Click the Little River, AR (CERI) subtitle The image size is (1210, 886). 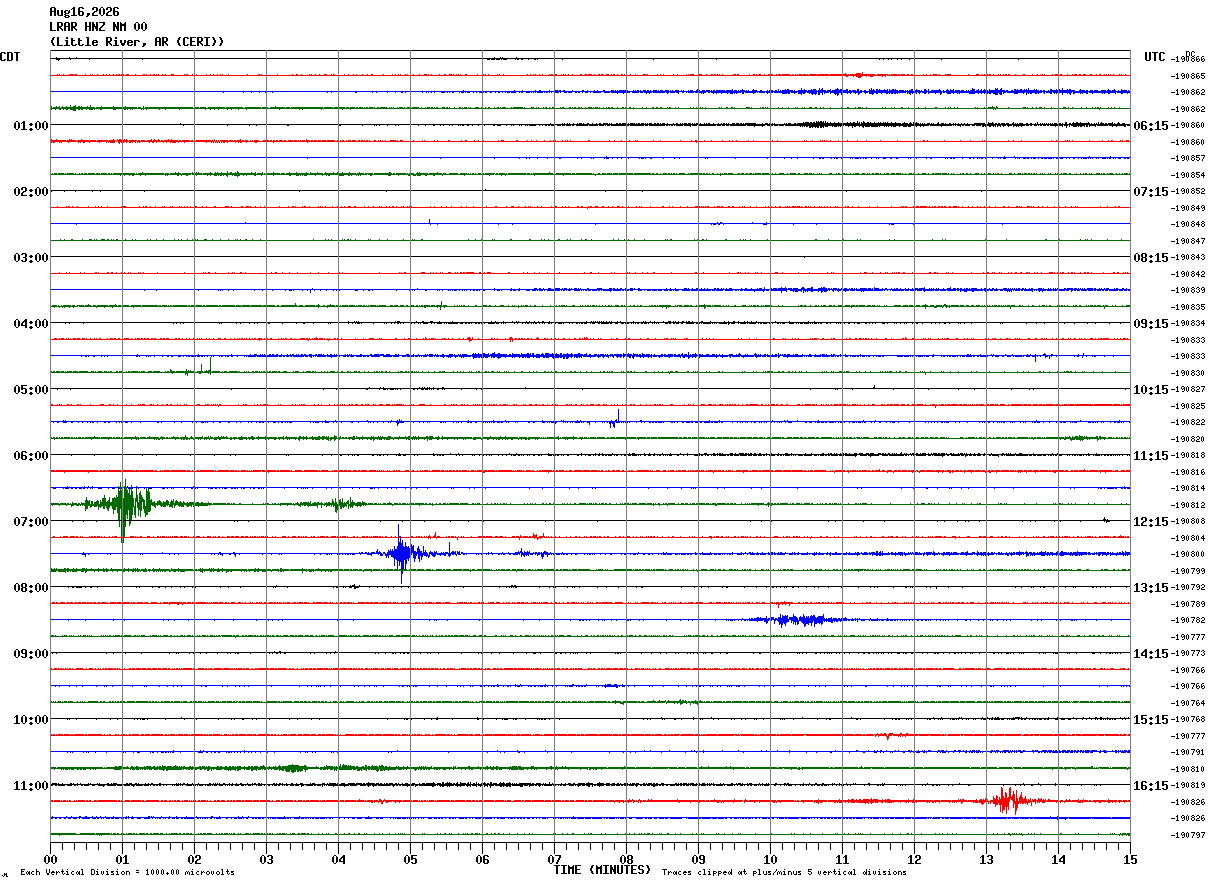137,41
